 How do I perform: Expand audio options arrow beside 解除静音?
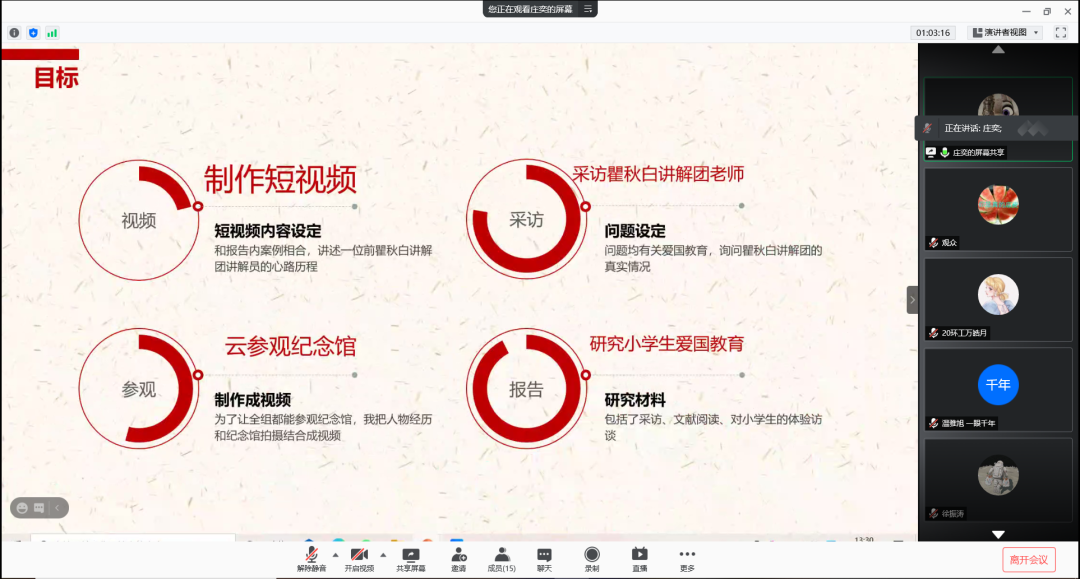click(335, 554)
